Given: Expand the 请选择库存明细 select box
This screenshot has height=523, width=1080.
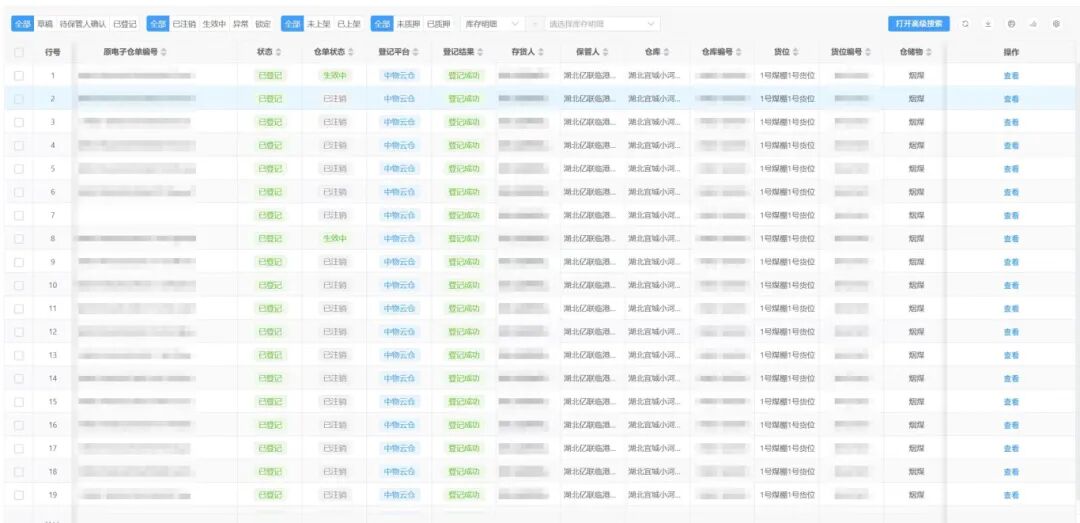Looking at the screenshot, I should pyautogui.click(x=602, y=23).
